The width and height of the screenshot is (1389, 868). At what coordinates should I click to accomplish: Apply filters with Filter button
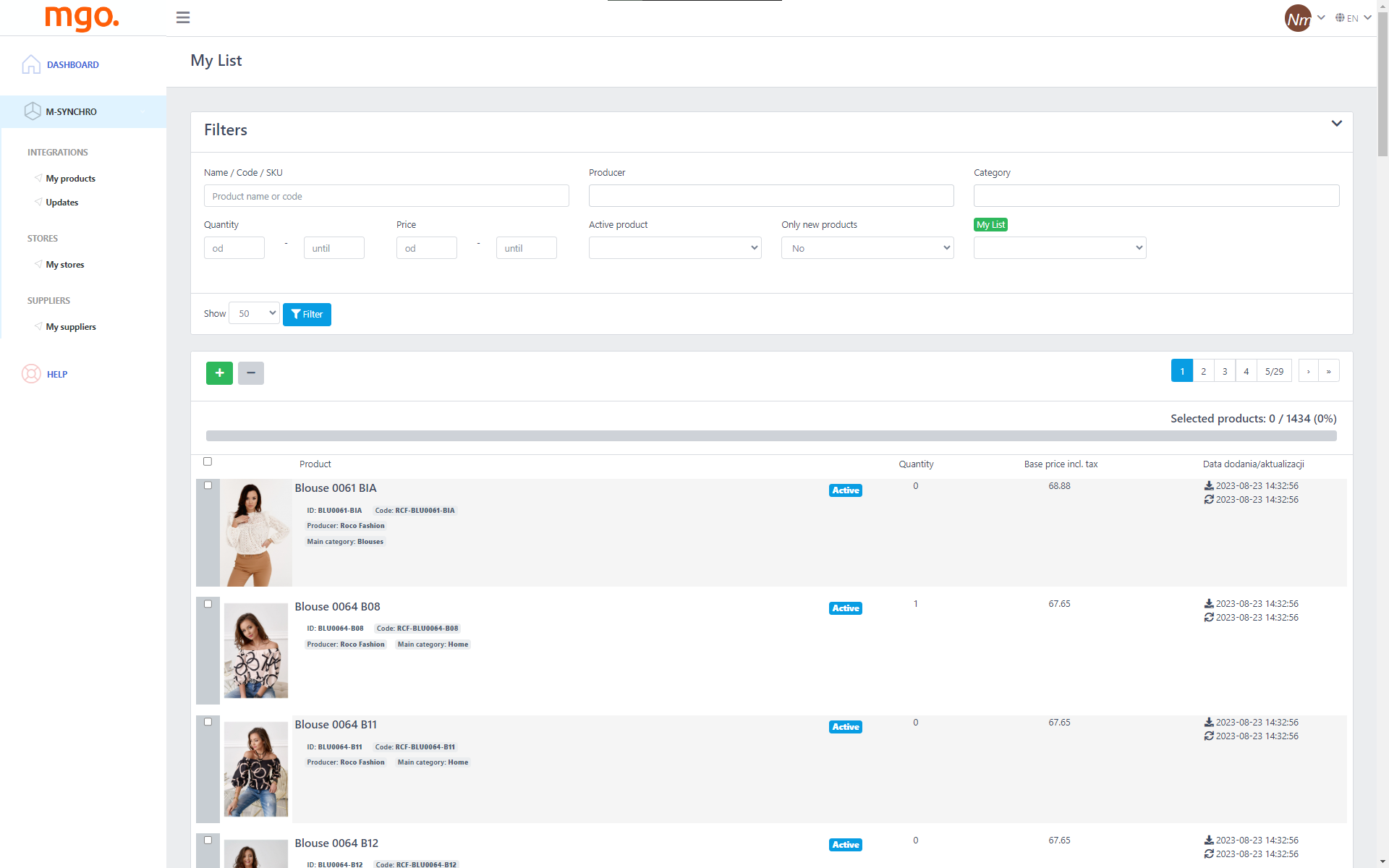[307, 315]
